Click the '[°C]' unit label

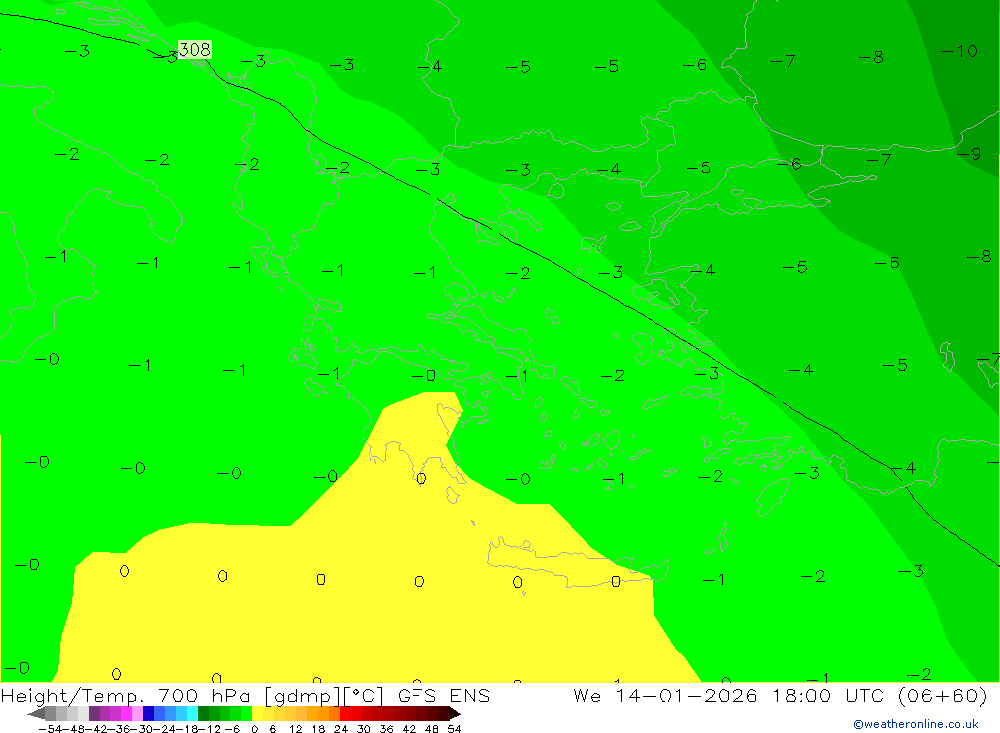point(364,696)
